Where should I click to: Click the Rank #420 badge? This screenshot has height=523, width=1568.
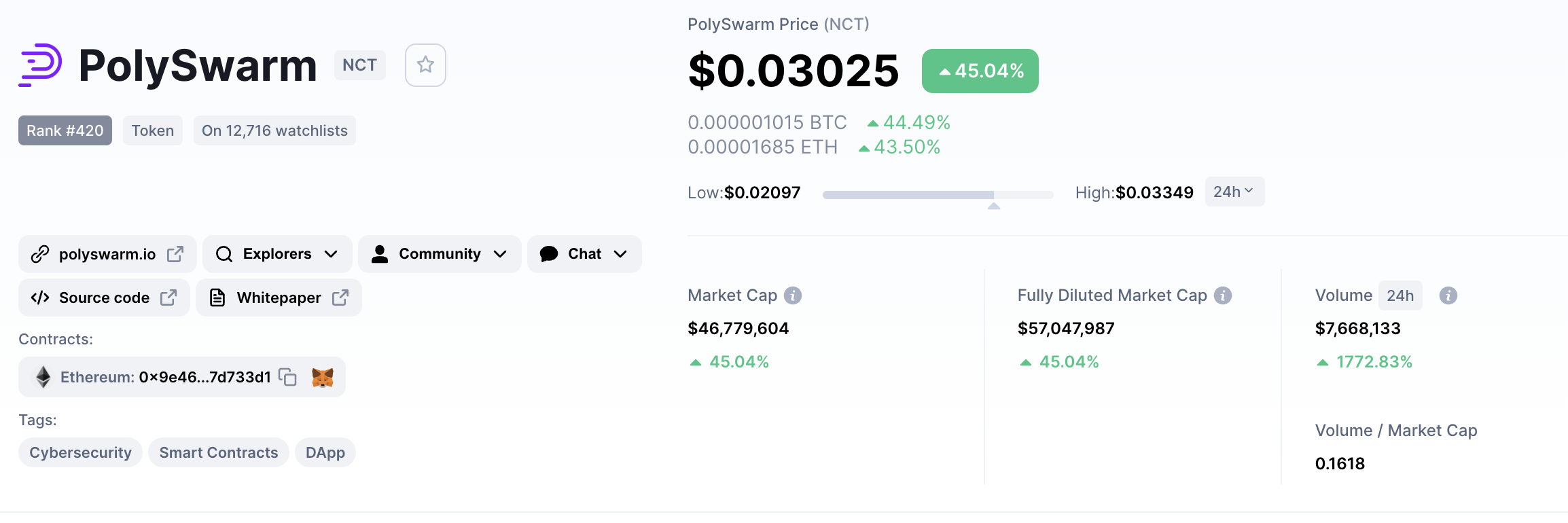[65, 130]
